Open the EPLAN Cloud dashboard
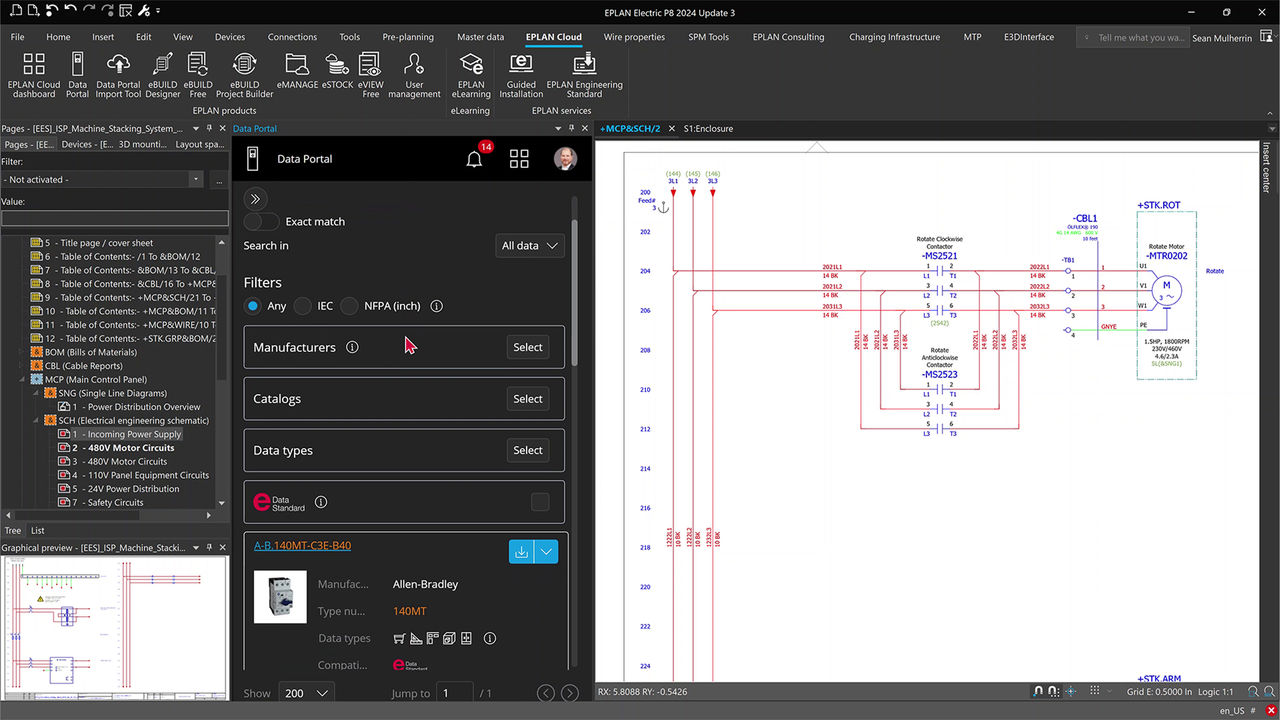Image resolution: width=1280 pixels, height=720 pixels. click(33, 73)
